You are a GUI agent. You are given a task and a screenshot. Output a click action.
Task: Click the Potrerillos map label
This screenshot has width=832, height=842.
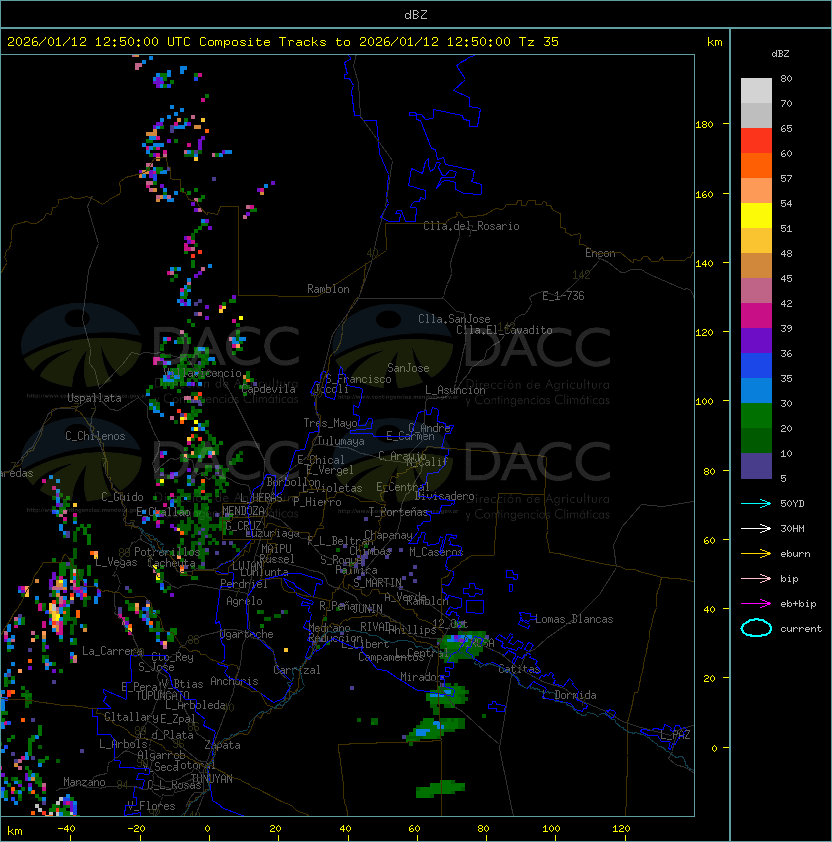click(167, 552)
